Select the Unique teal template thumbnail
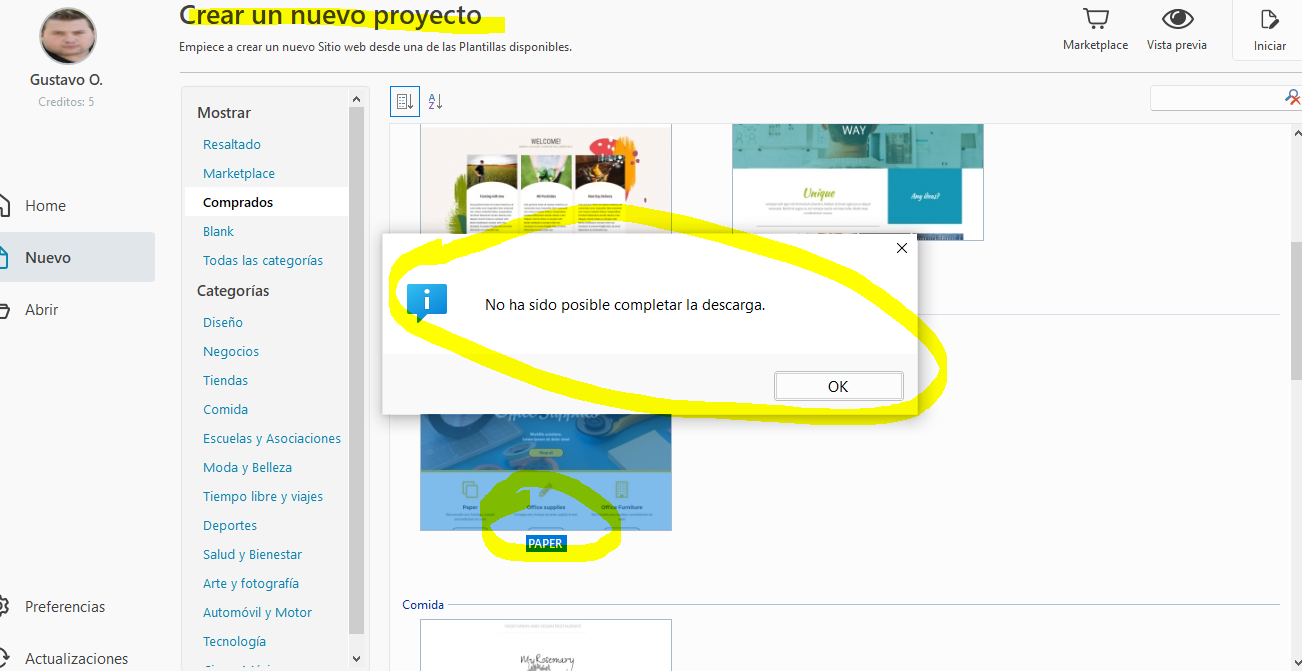Image resolution: width=1302 pixels, height=671 pixels. point(858,182)
